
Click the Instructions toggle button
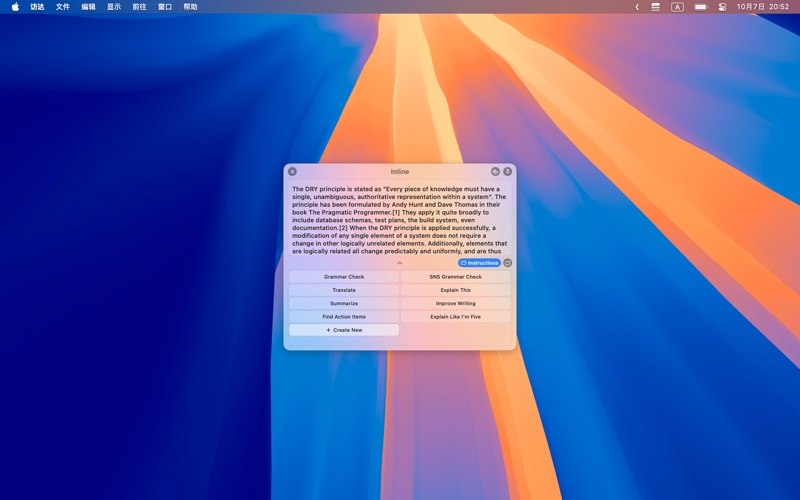(480, 263)
